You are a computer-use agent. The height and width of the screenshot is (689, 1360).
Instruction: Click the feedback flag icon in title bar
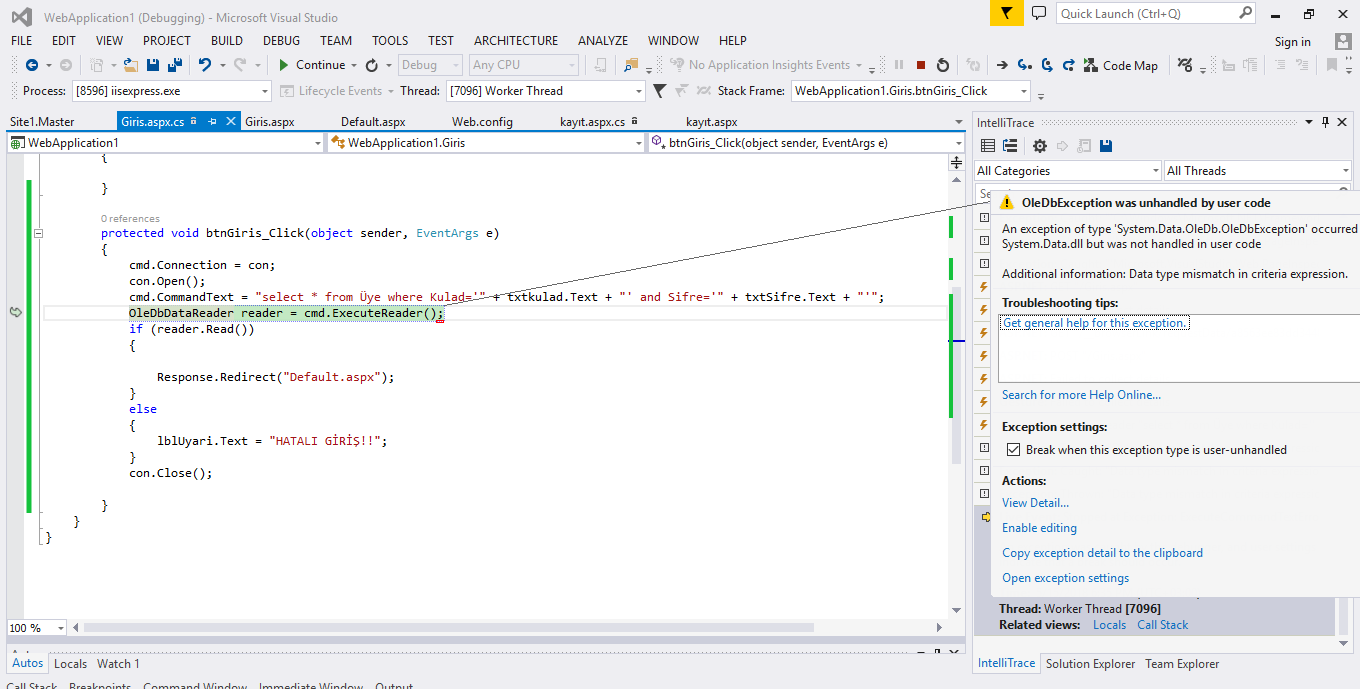click(x=1007, y=13)
